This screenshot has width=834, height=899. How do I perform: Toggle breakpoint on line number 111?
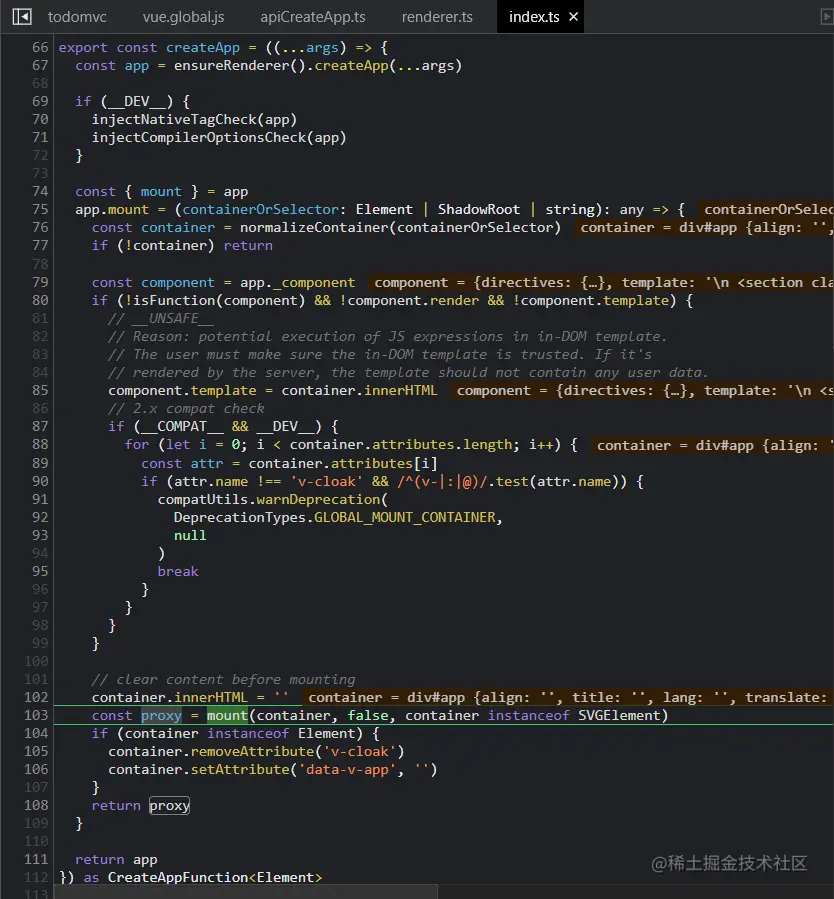coord(36,859)
